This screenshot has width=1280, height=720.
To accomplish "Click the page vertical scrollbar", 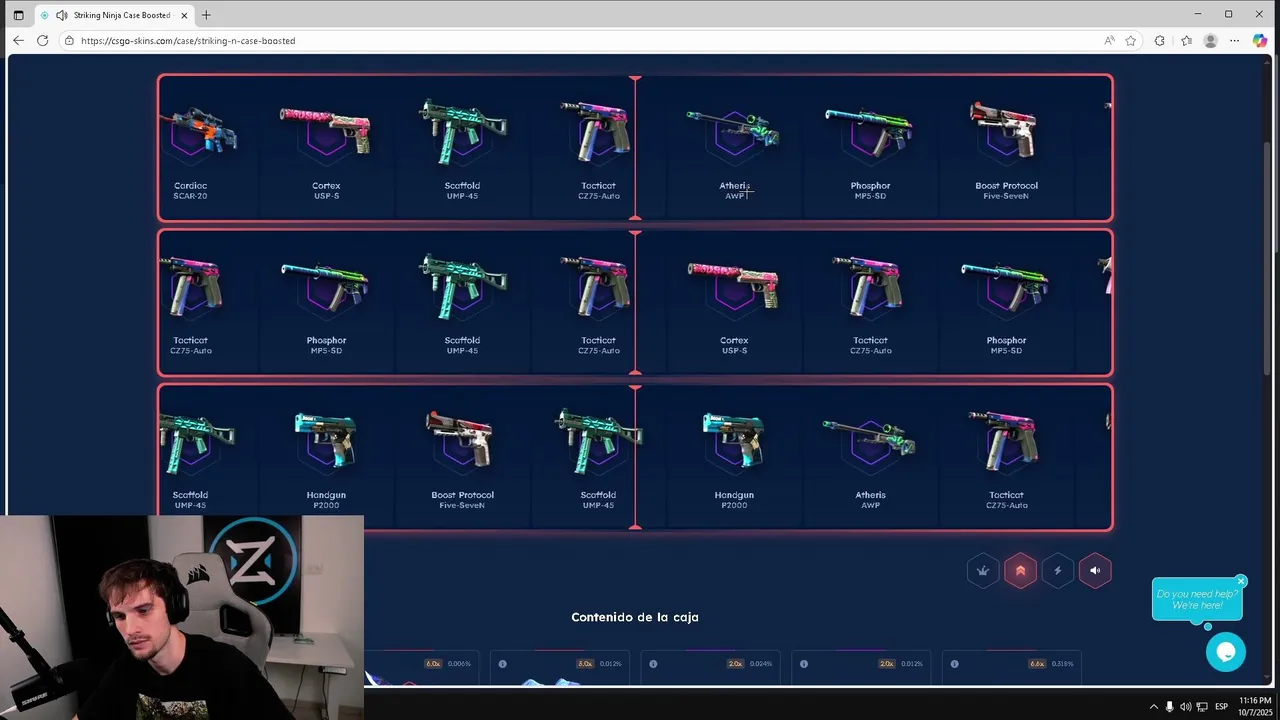I will click(x=1267, y=258).
